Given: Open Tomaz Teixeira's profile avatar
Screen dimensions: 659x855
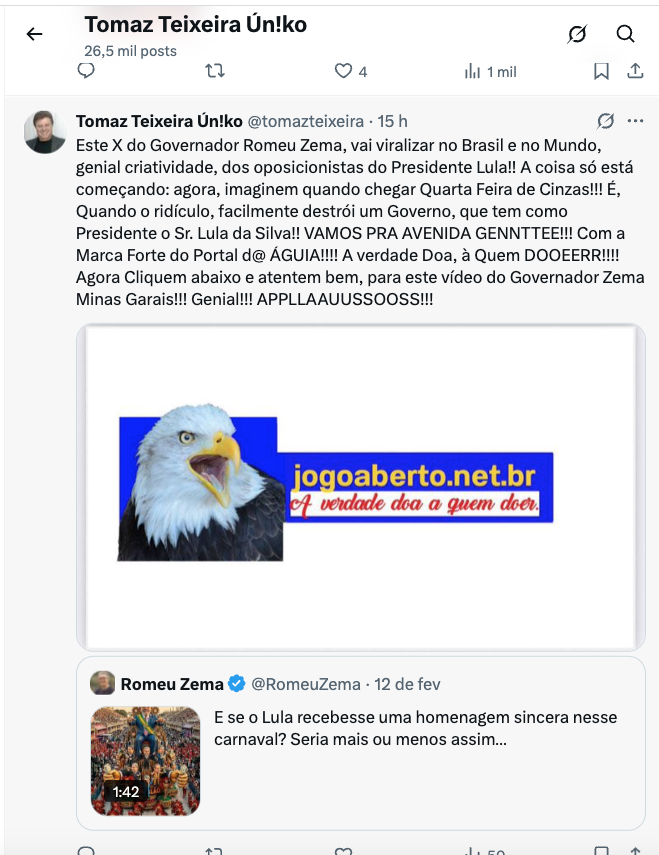Looking at the screenshot, I should [45, 132].
